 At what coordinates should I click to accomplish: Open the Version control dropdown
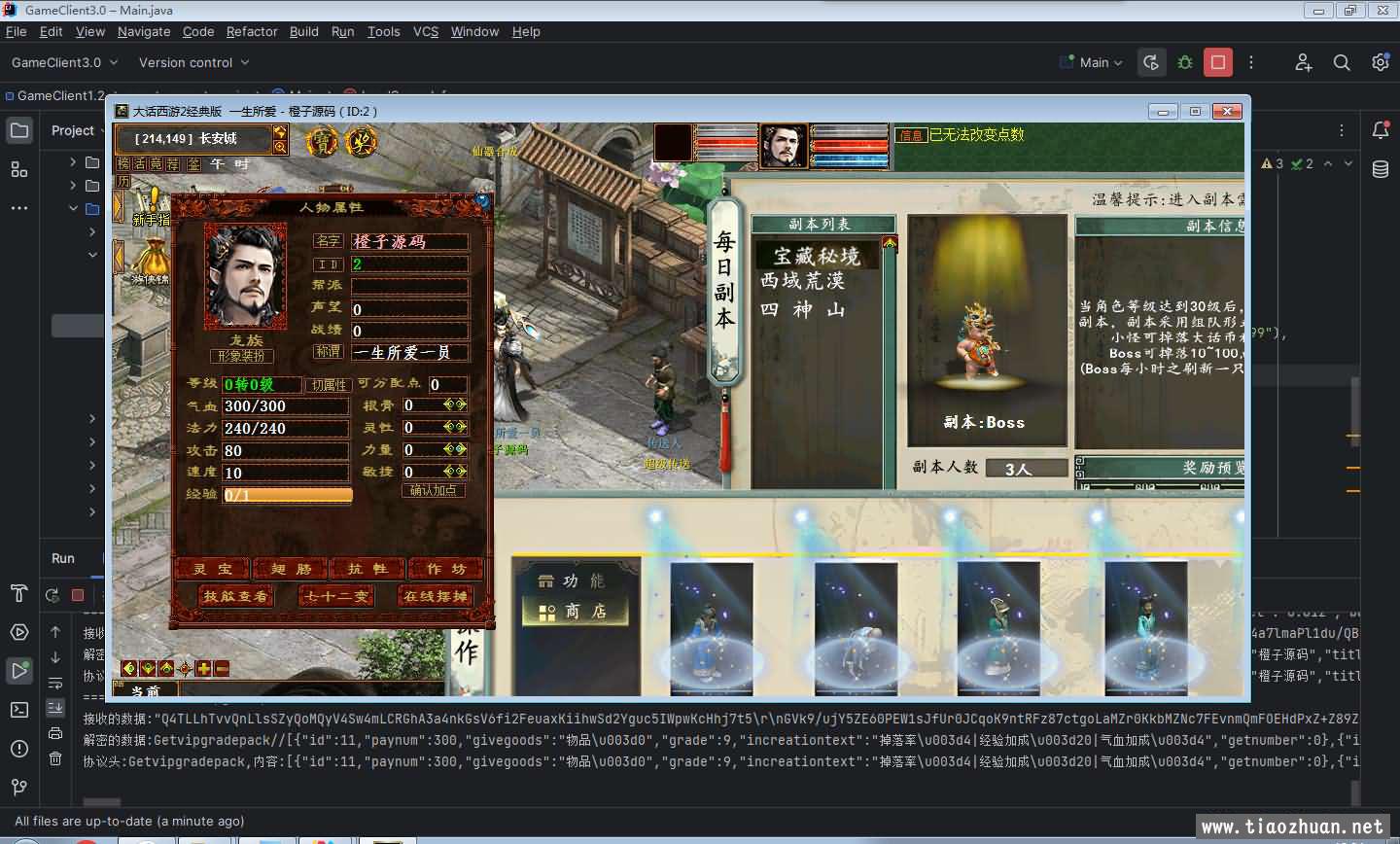point(193,62)
